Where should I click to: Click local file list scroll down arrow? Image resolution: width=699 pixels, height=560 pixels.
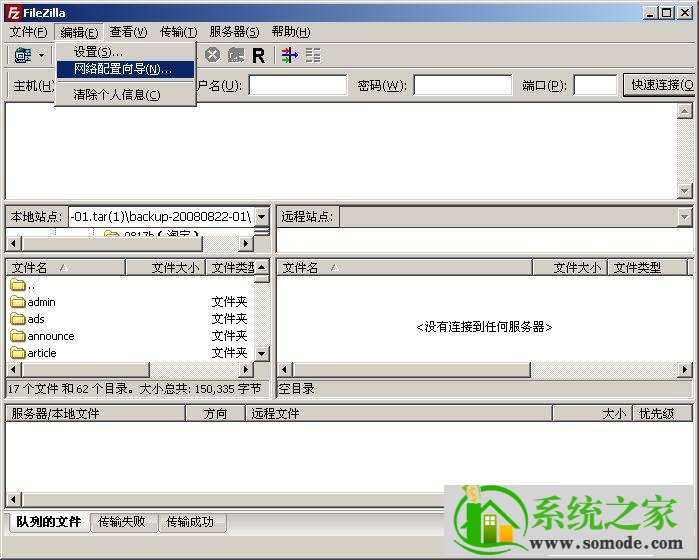pos(262,354)
